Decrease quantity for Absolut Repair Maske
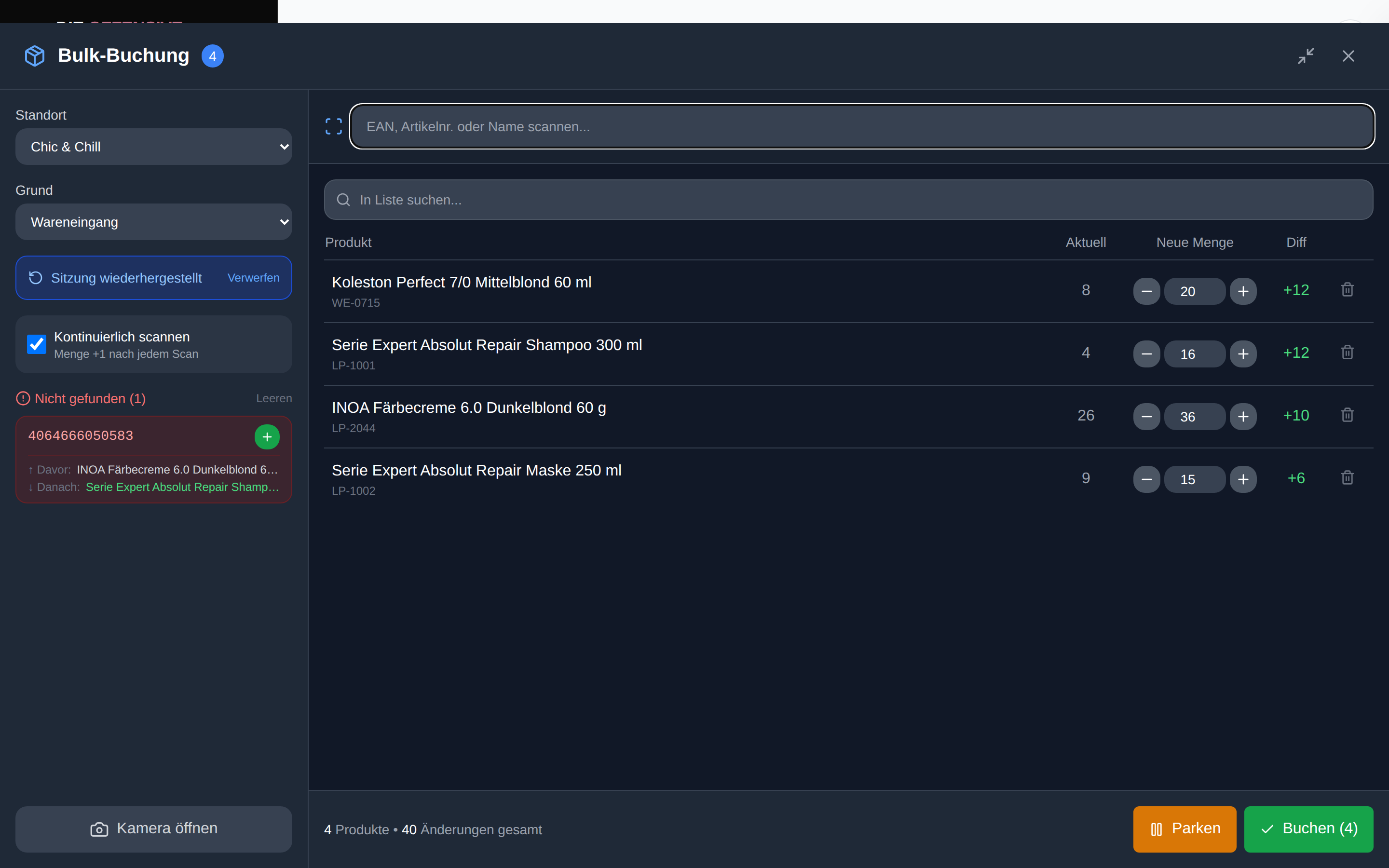 (1146, 479)
